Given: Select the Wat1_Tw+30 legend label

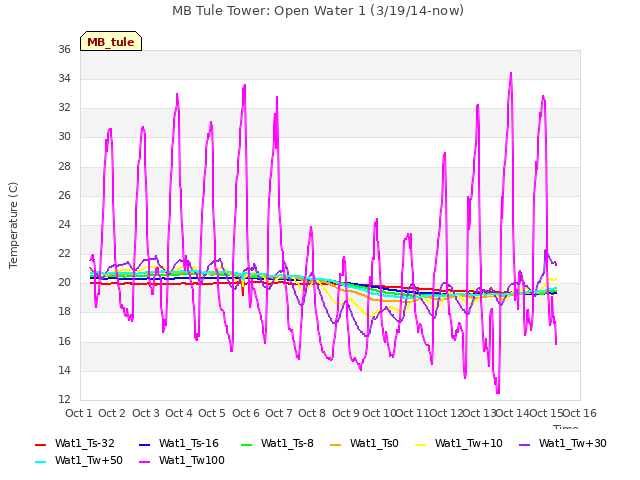Looking at the screenshot, I should click(x=573, y=444).
